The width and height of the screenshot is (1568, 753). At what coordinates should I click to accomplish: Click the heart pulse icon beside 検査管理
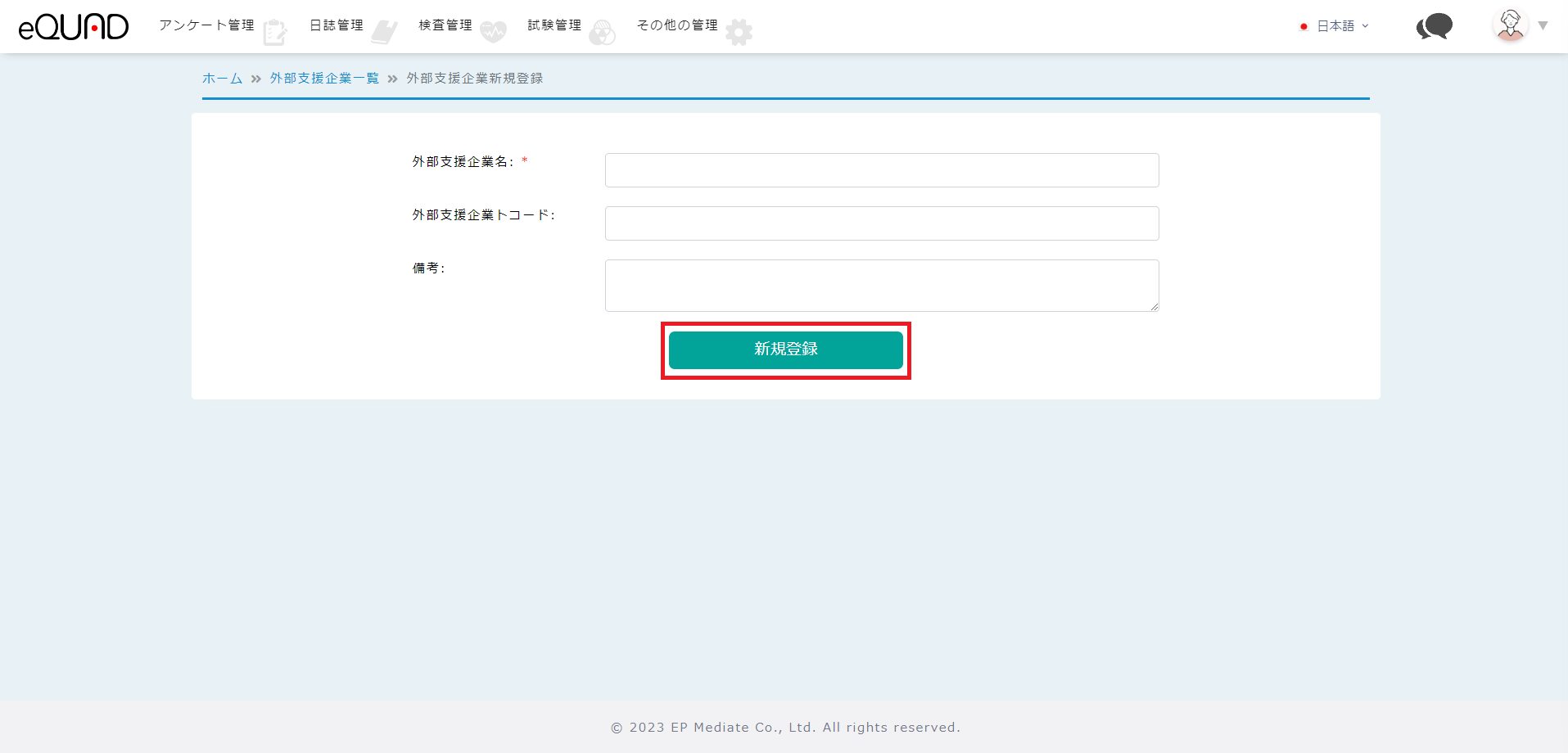pyautogui.click(x=493, y=32)
